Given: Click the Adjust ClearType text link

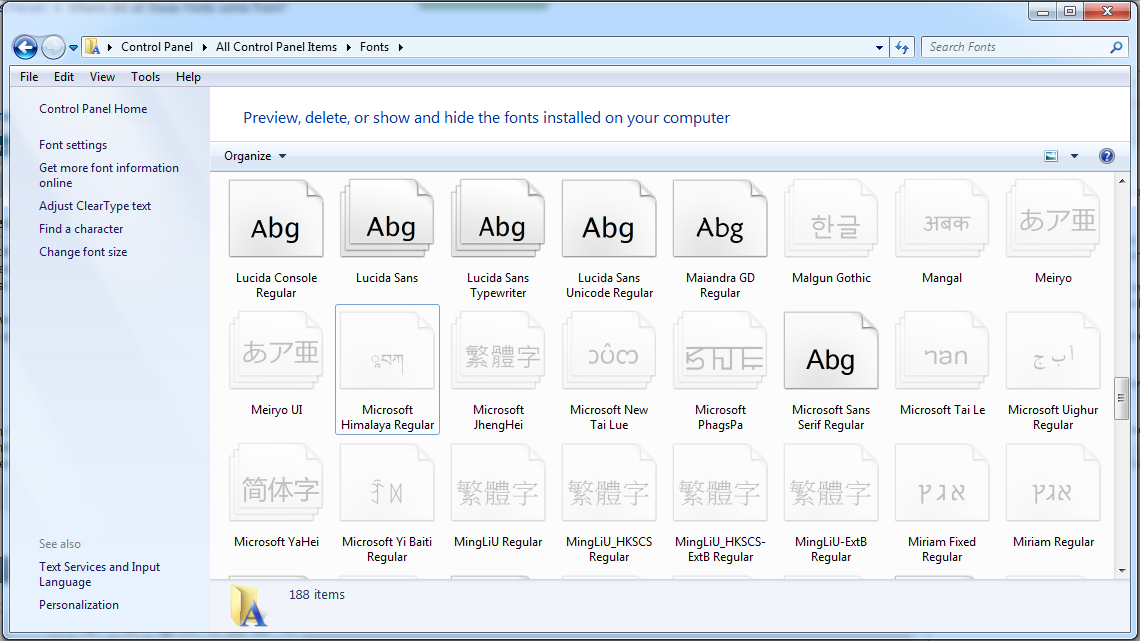Looking at the screenshot, I should (95, 206).
